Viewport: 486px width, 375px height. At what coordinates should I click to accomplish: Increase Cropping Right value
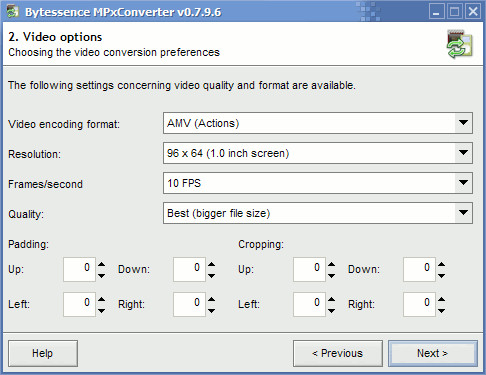click(441, 299)
